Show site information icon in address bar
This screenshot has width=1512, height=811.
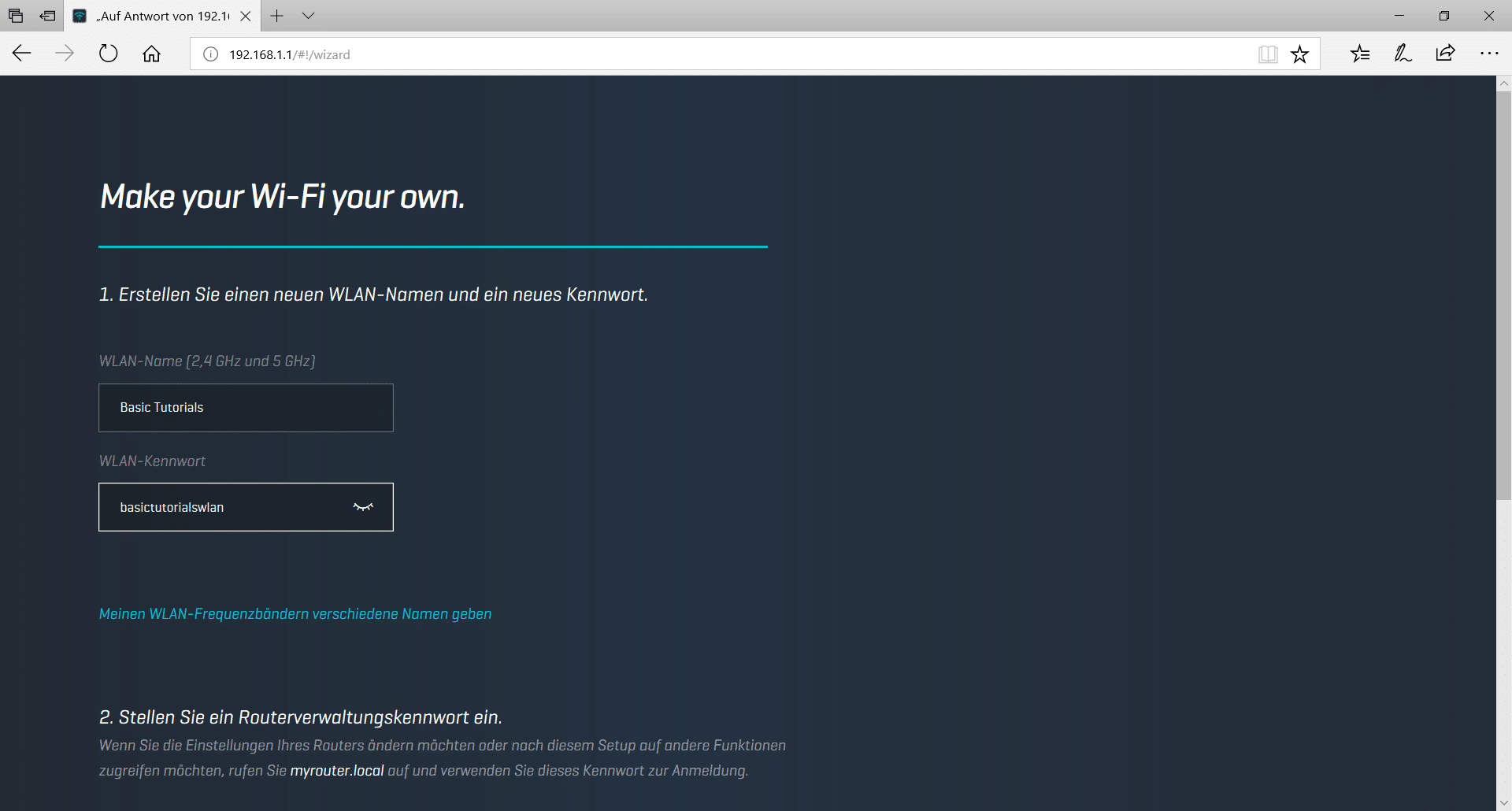[x=210, y=54]
